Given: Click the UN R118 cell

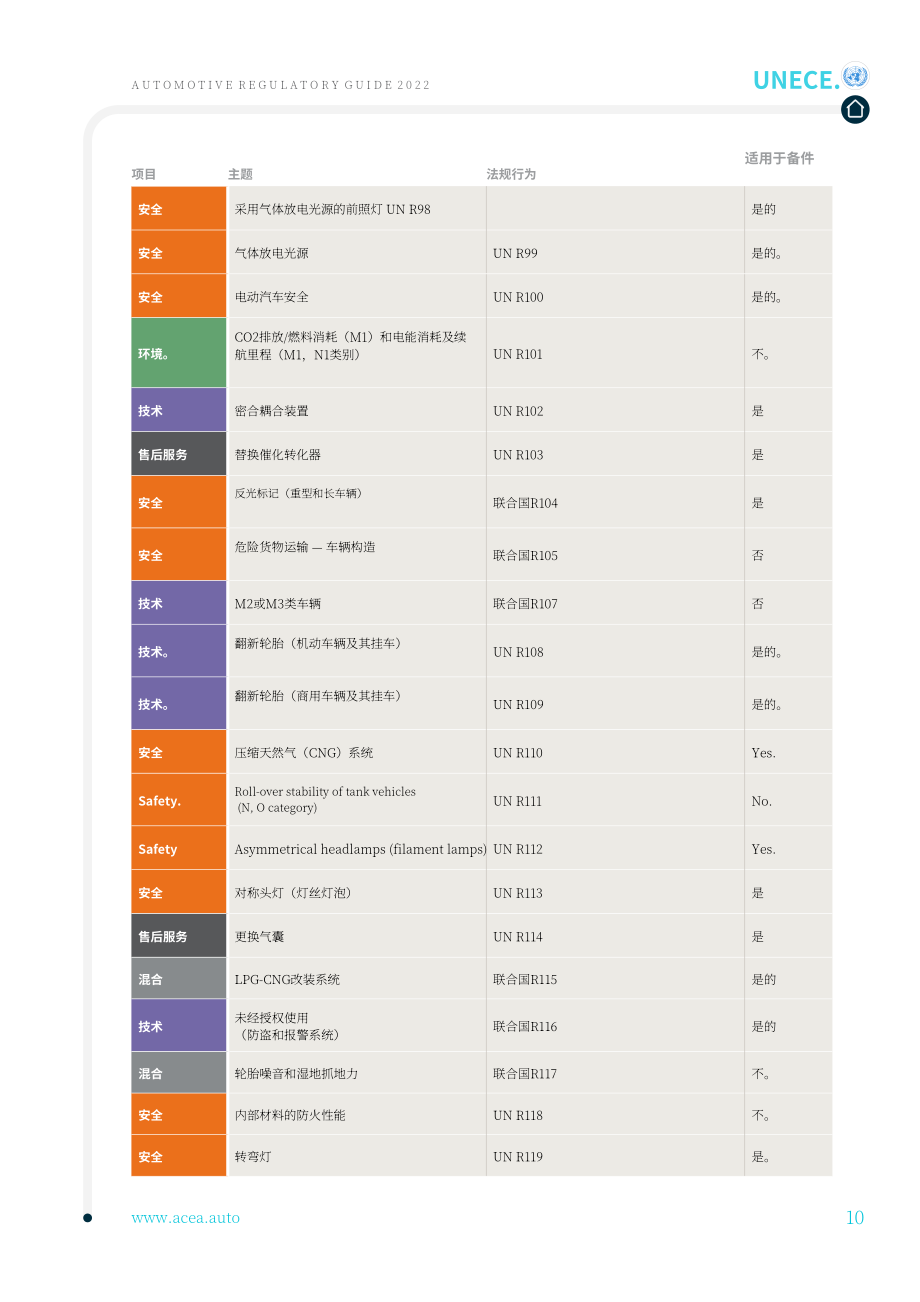Looking at the screenshot, I should pos(615,1114).
